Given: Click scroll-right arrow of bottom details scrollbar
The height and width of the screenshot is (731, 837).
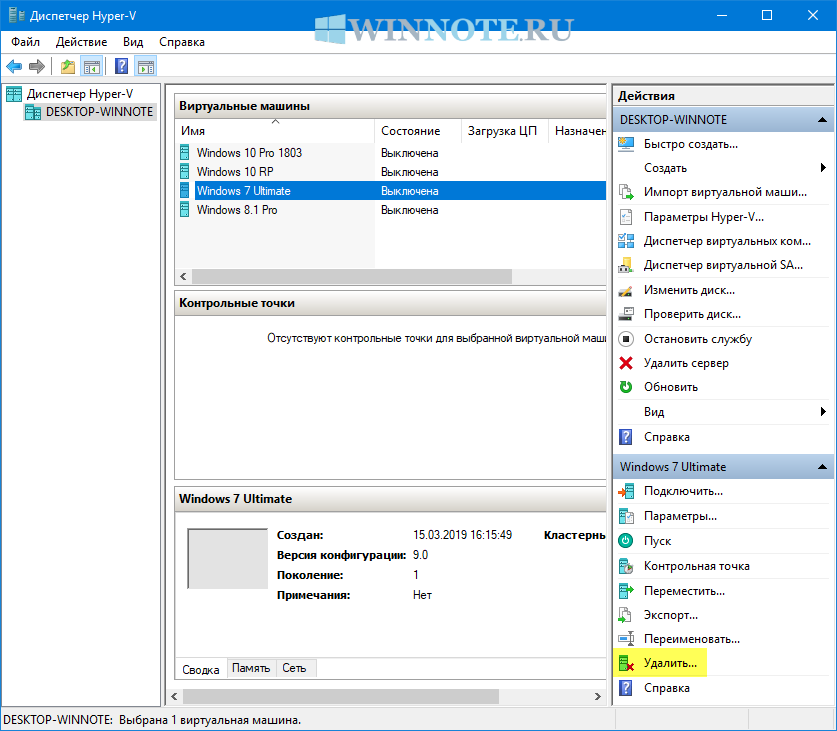Looking at the screenshot, I should click(x=598, y=696).
